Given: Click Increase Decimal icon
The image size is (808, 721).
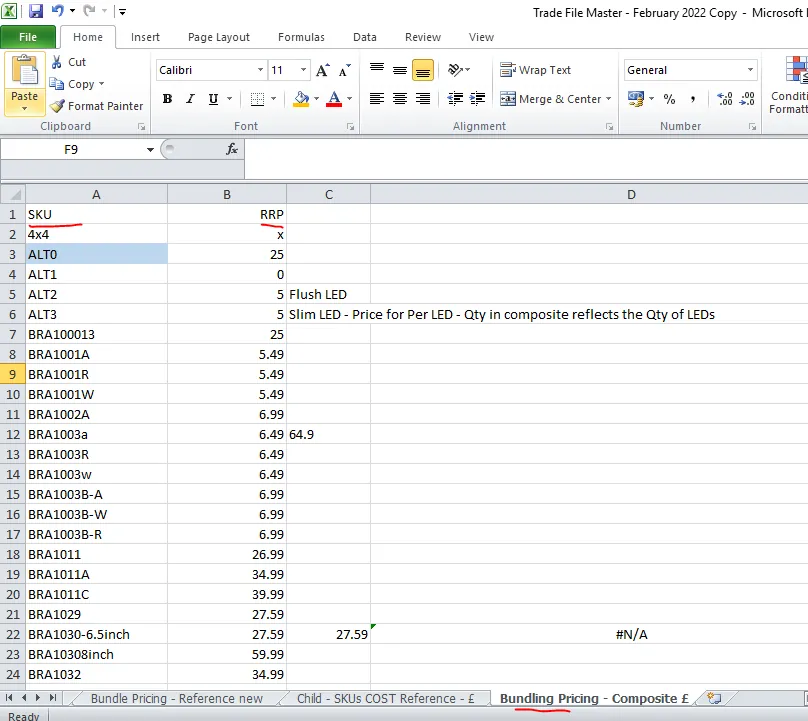Looking at the screenshot, I should tap(725, 98).
